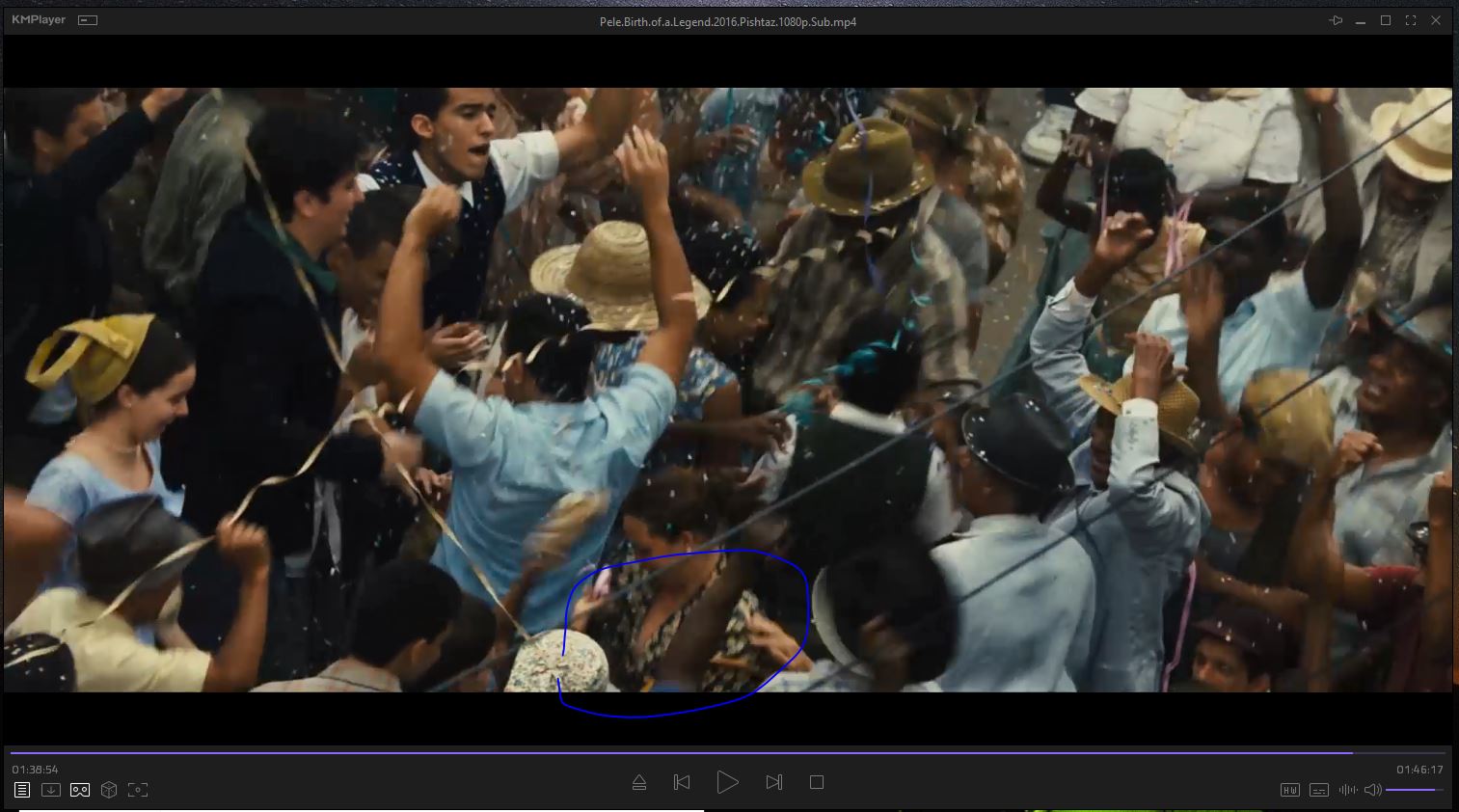
Task: Open the audio equalizer waveform icon
Action: 1347,790
